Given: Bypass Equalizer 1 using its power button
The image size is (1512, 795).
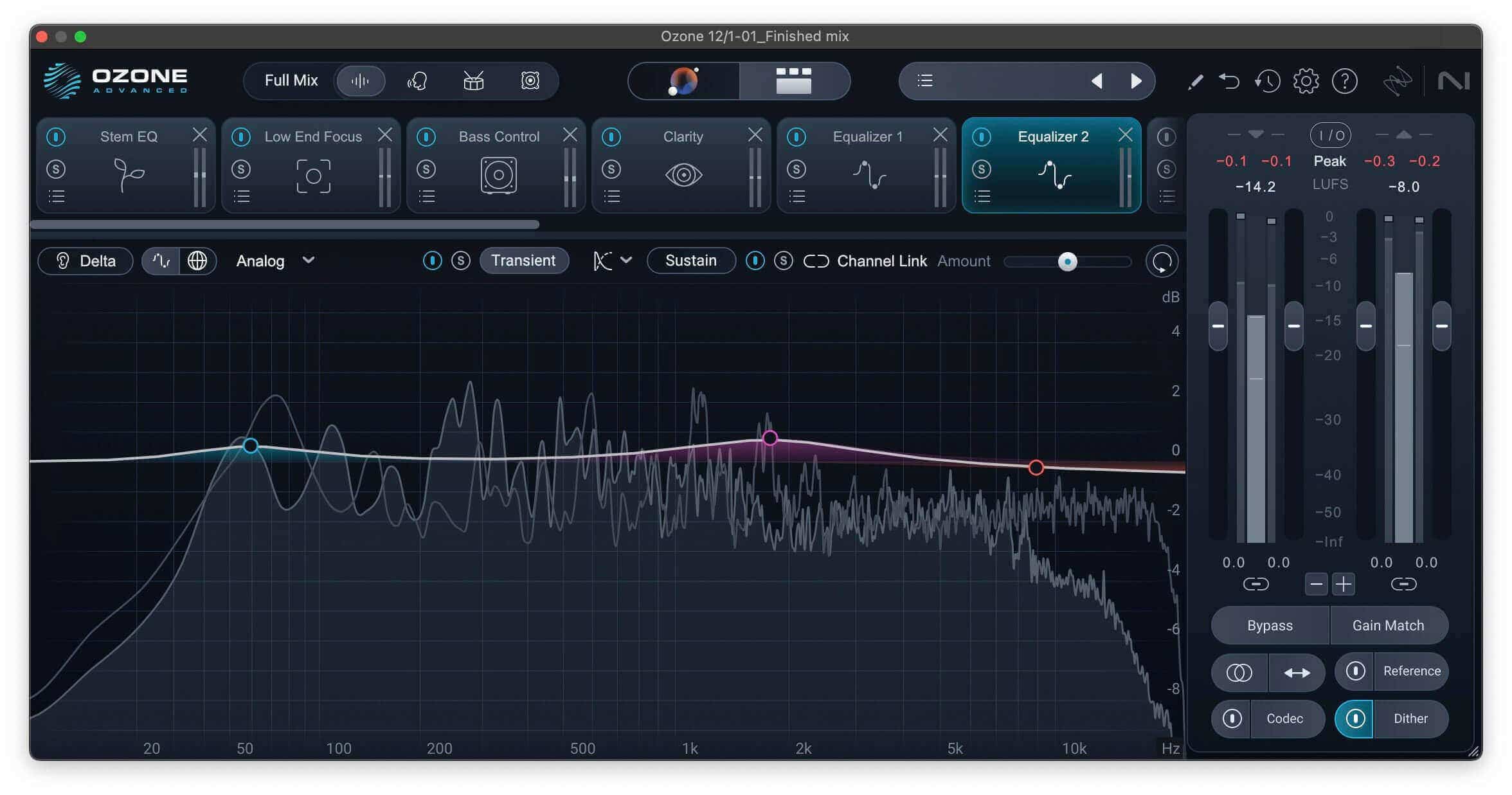Looking at the screenshot, I should click(x=797, y=136).
